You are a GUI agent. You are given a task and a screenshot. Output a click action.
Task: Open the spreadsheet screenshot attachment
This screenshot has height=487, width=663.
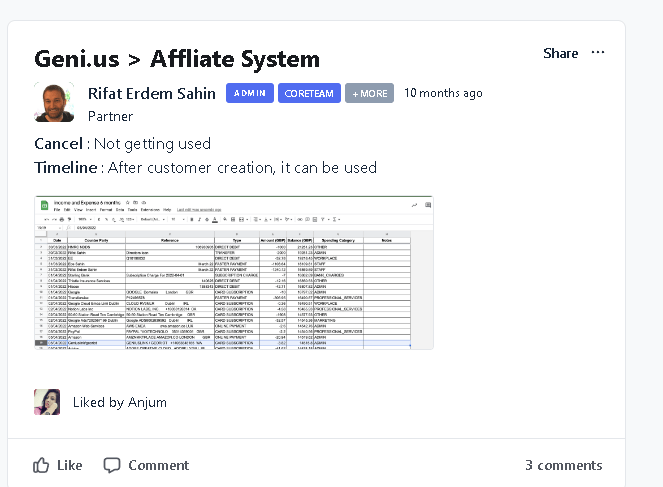(234, 273)
